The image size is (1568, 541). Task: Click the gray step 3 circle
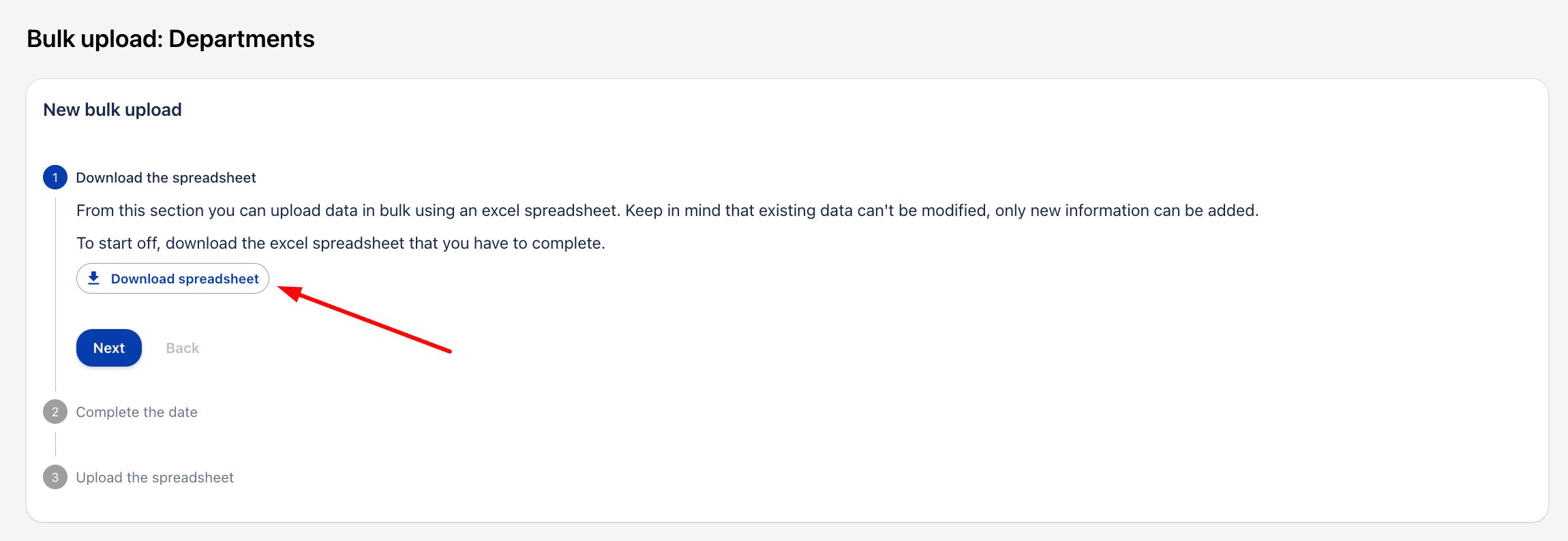point(55,477)
